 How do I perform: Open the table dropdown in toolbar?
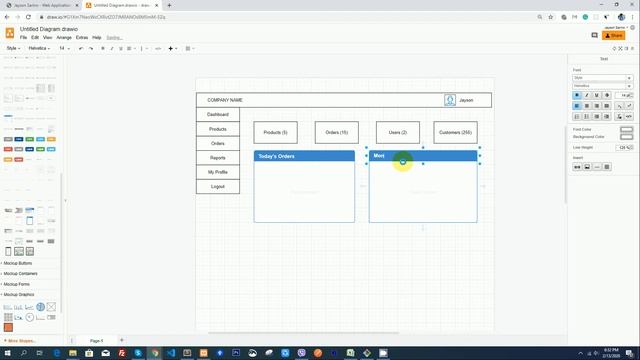pos(190,49)
